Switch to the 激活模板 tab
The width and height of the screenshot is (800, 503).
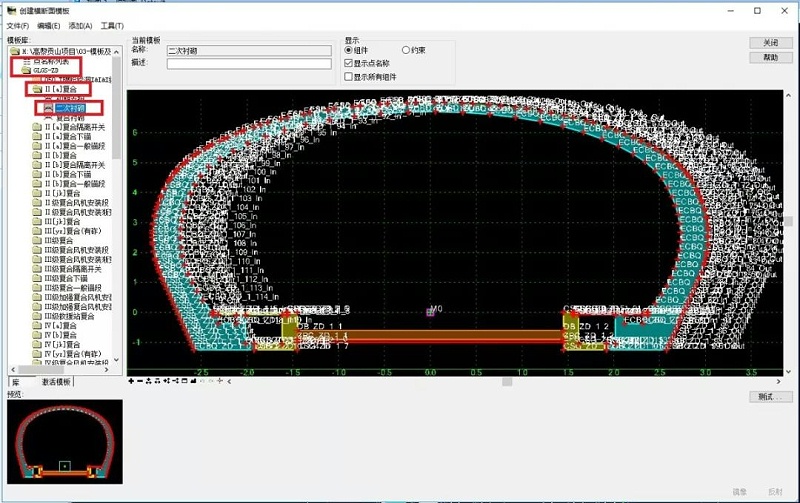click(56, 382)
